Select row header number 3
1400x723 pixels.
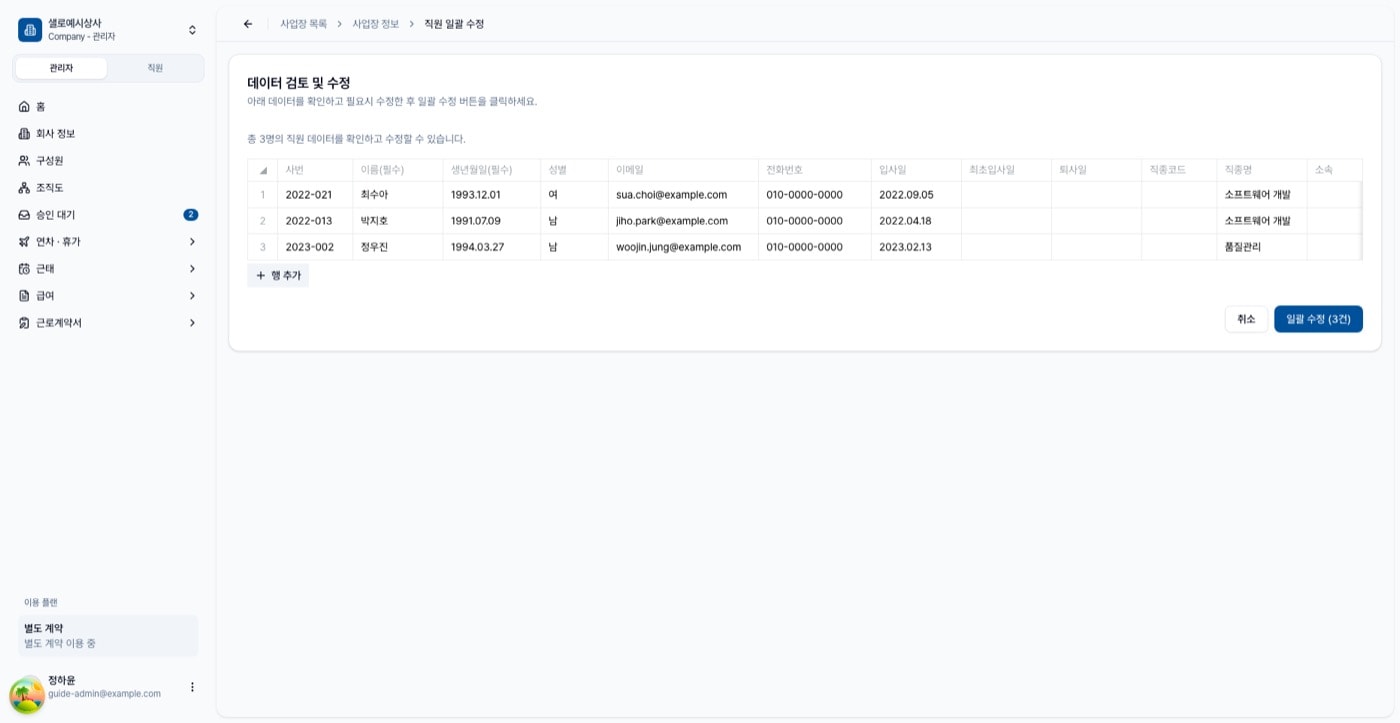[263, 247]
